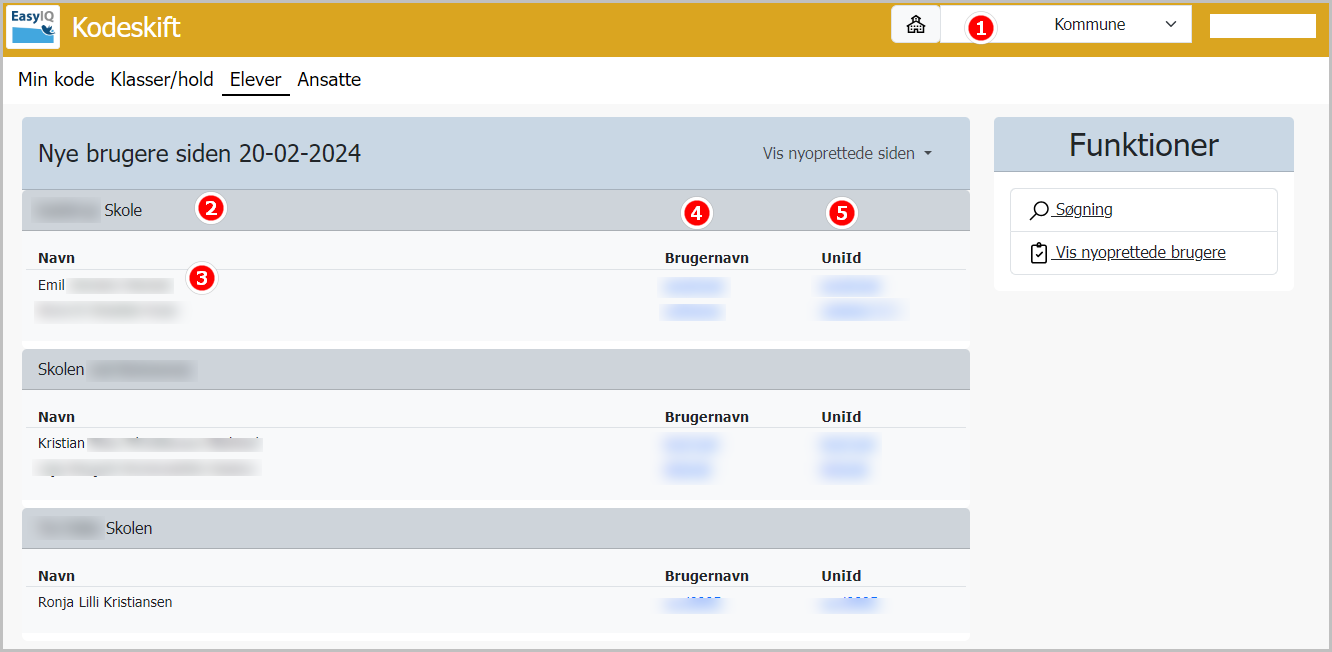Click Nye brugere siden 20-02-2024 heading
The width and height of the screenshot is (1332, 652).
(x=199, y=154)
